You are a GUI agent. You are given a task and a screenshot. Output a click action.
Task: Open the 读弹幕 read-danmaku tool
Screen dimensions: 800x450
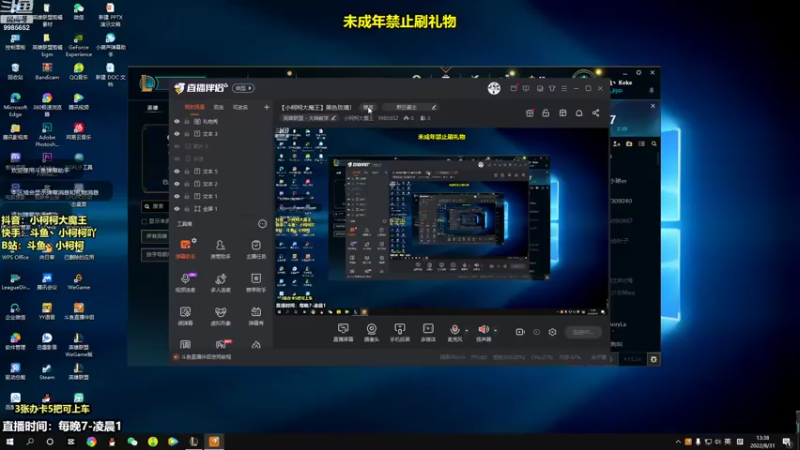185,315
